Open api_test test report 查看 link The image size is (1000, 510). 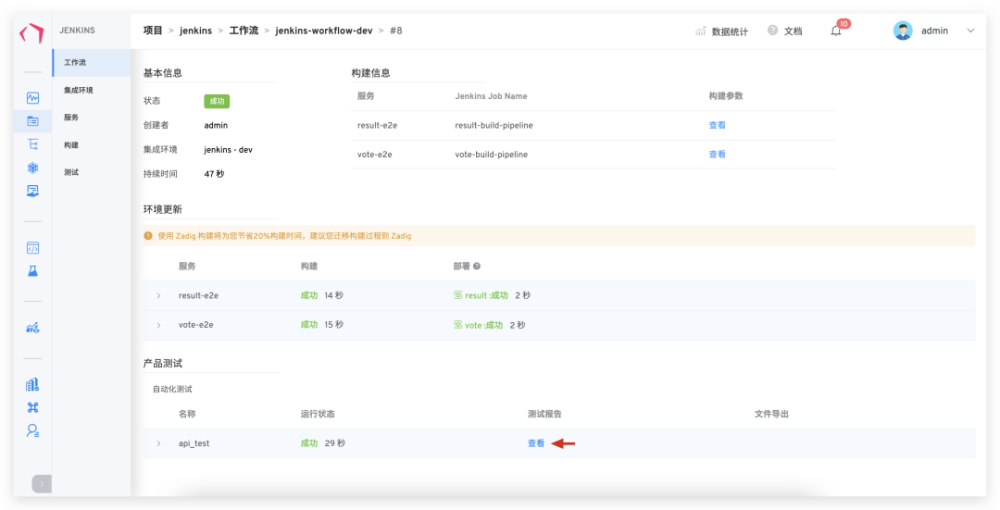pyautogui.click(x=536, y=443)
